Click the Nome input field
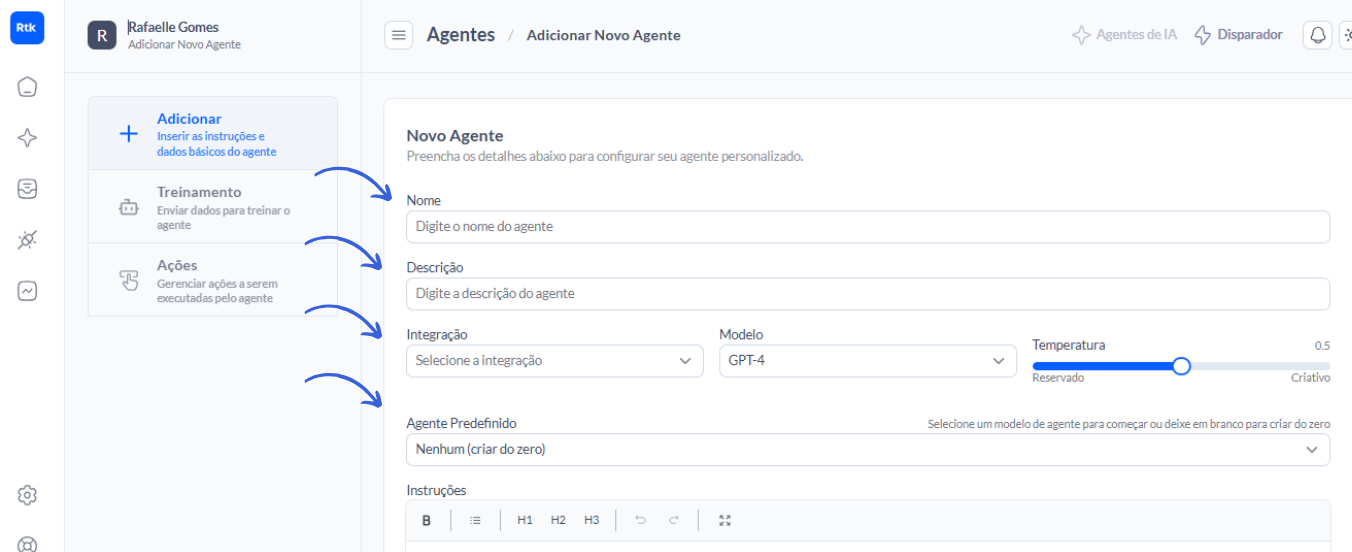 [x=867, y=227]
